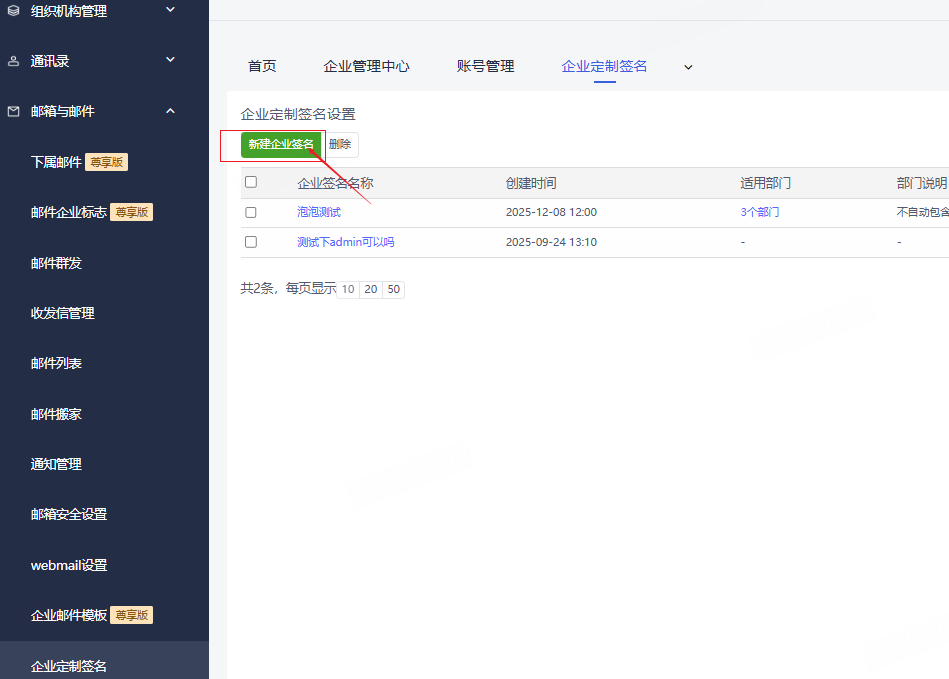Open webmail设置 in the sidebar
This screenshot has height=679, width=949.
(69, 566)
